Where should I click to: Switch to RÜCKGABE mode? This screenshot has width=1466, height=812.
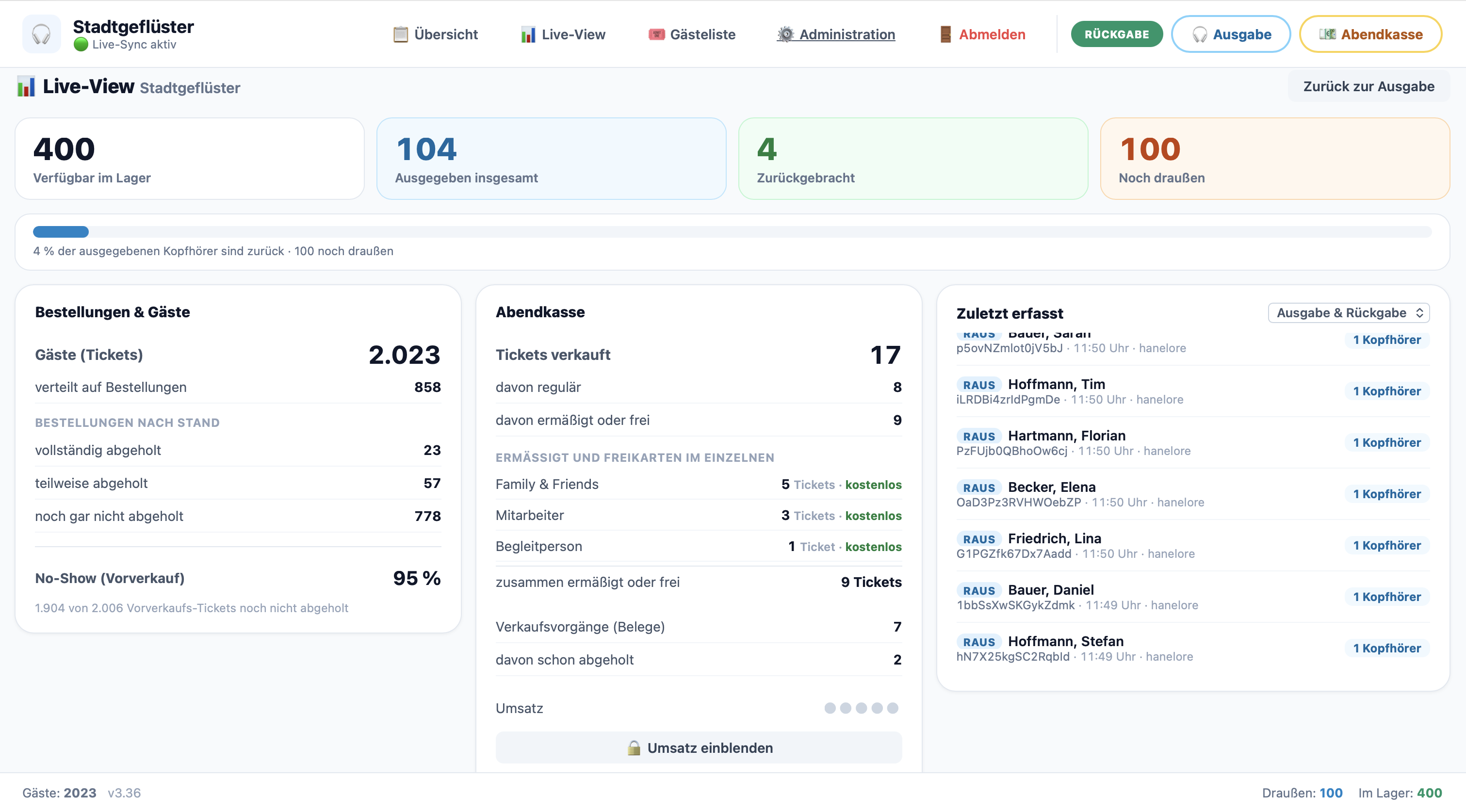pyautogui.click(x=1117, y=34)
